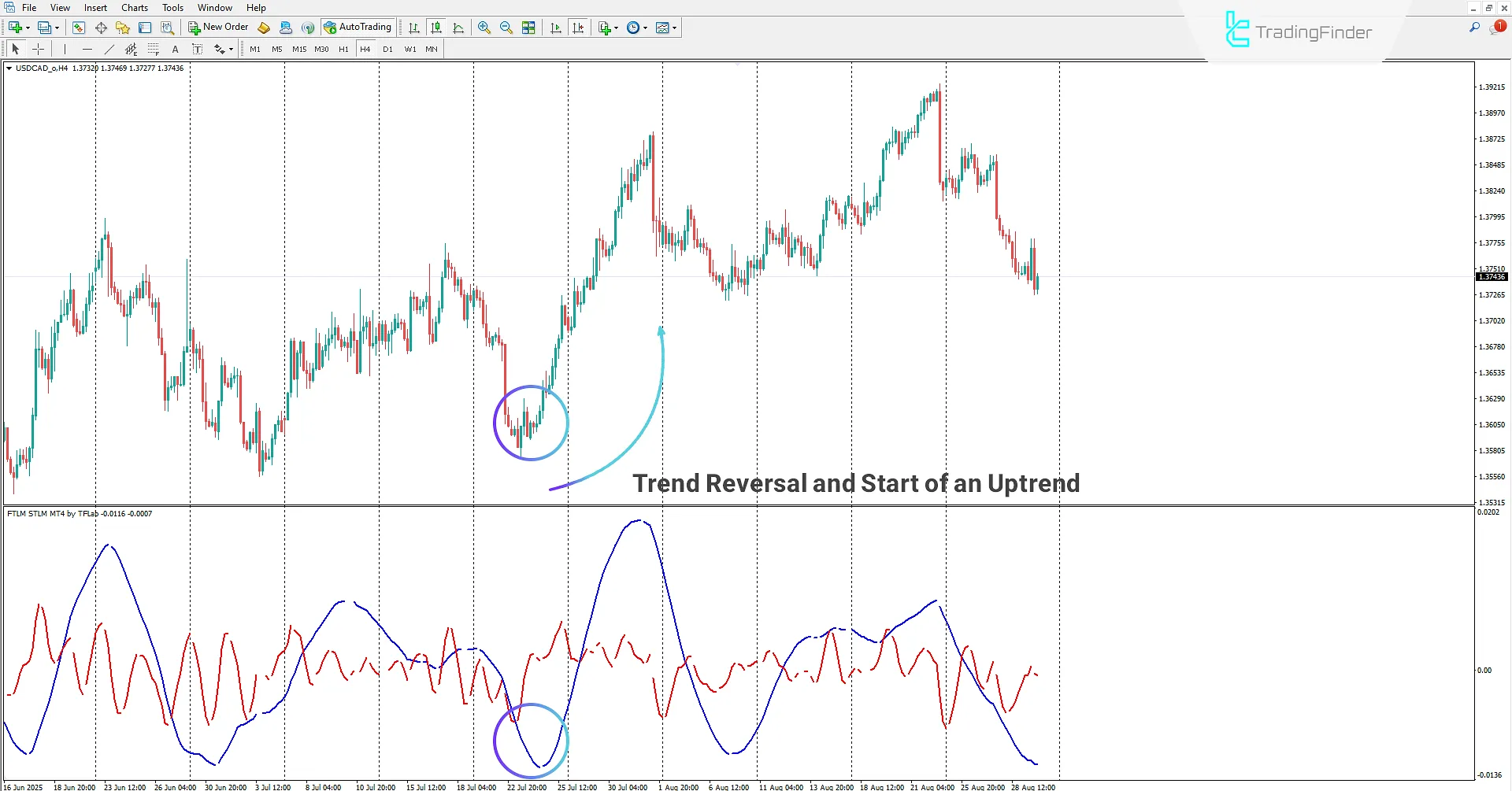
Task: Expand the New Chart dropdown arrow
Action: [28, 28]
